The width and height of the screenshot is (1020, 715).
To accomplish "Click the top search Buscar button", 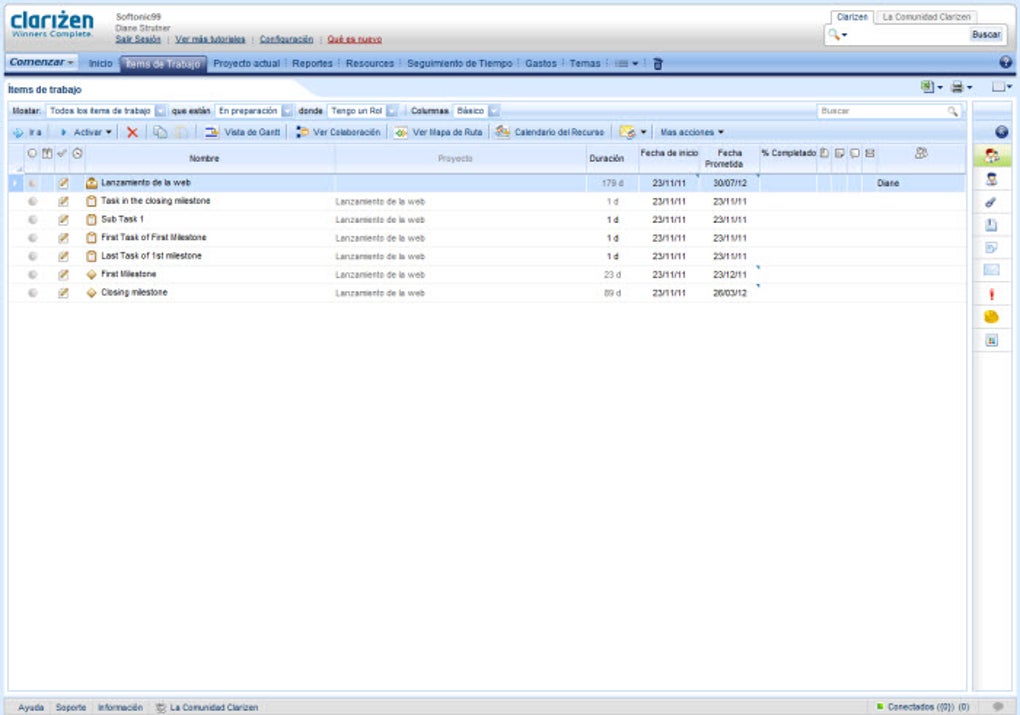I will [986, 34].
